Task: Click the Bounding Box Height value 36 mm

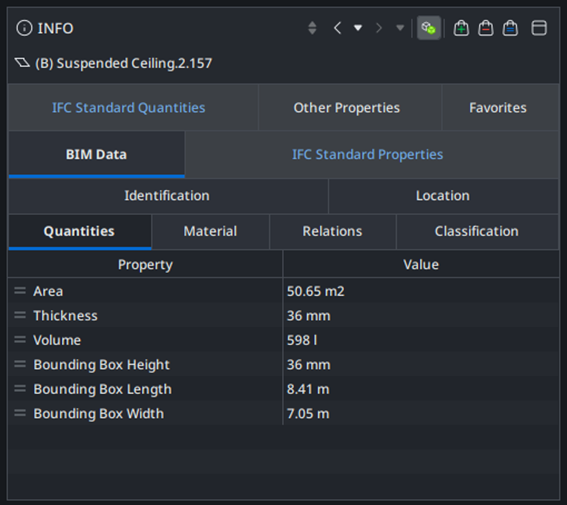Action: (x=309, y=365)
